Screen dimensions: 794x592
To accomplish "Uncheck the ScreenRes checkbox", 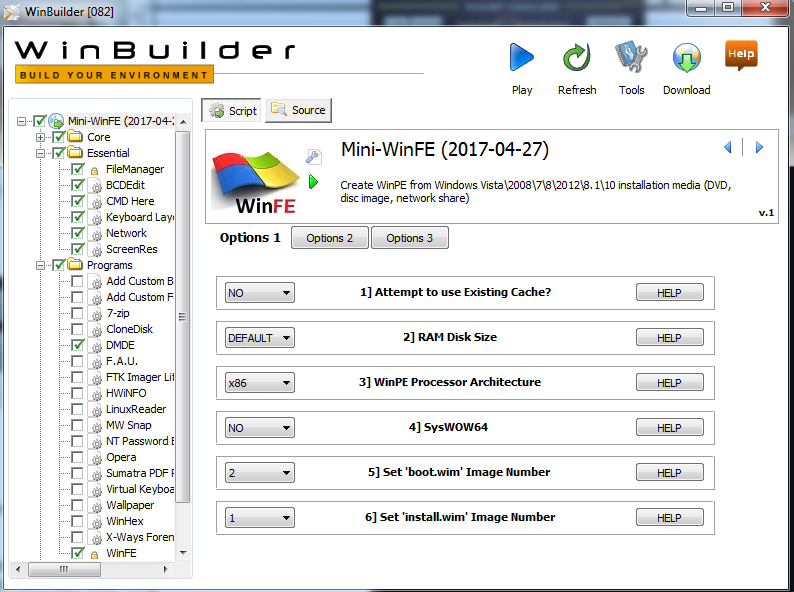I will (x=77, y=249).
